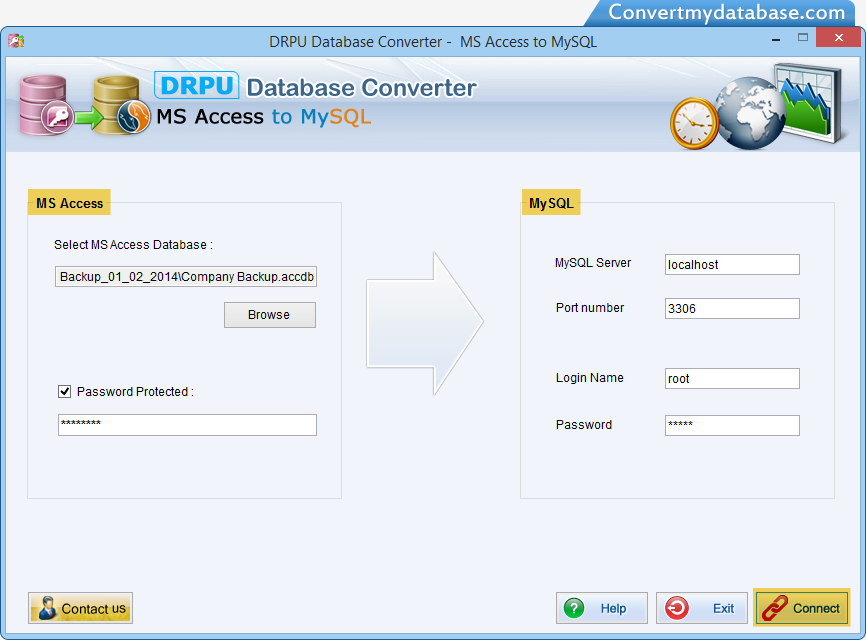
Task: Click the DRPU logo badge
Action: 197,86
